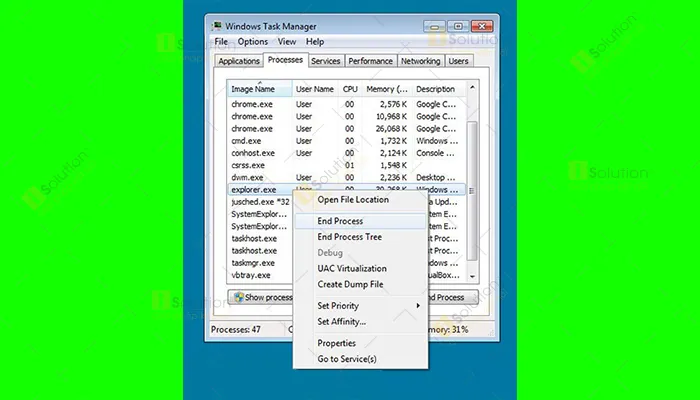Screen dimensions: 700x400
Task: Select the Processes tab
Action: coord(285,60)
